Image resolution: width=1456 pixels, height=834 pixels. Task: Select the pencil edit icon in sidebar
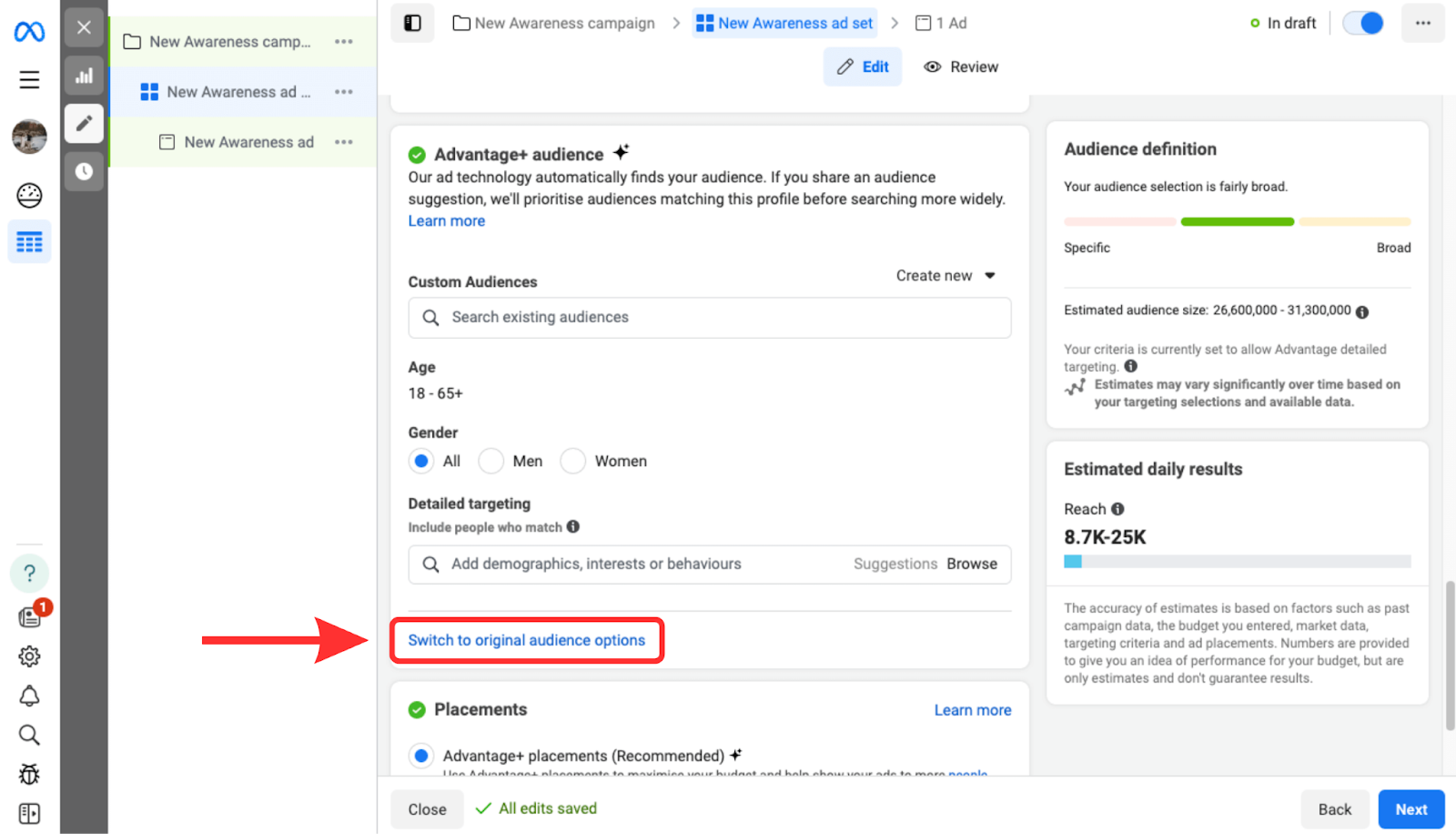84,123
